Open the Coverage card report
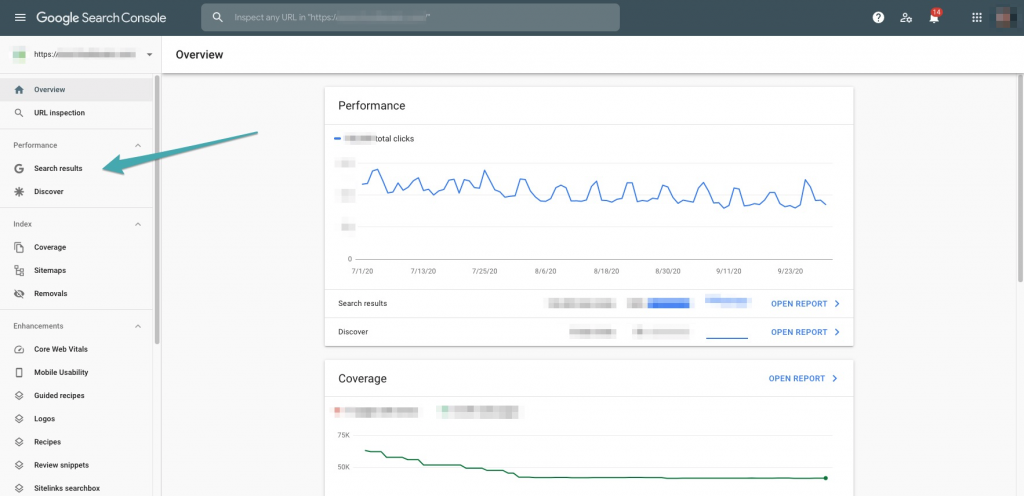This screenshot has height=496, width=1024. coord(802,379)
